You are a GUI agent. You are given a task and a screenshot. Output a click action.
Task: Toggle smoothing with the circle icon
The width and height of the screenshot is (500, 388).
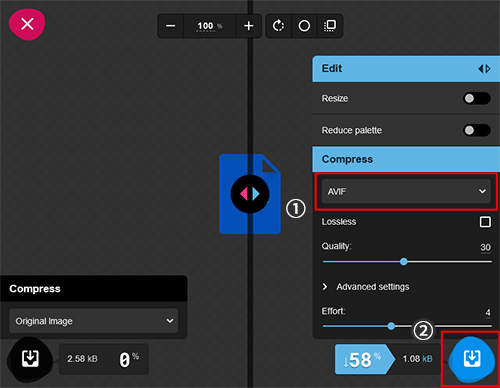coord(304,26)
